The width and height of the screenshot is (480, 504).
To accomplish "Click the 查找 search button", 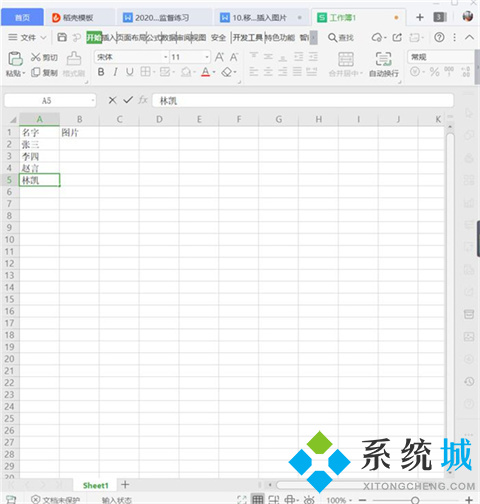I will click(x=341, y=37).
